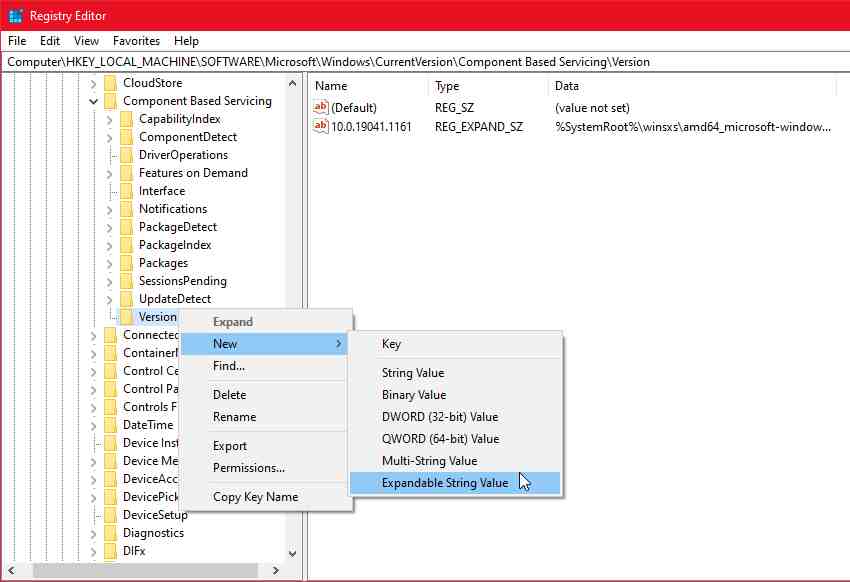Choose DWORD (32-bit) Value option
The image size is (850, 582).
[455, 417]
